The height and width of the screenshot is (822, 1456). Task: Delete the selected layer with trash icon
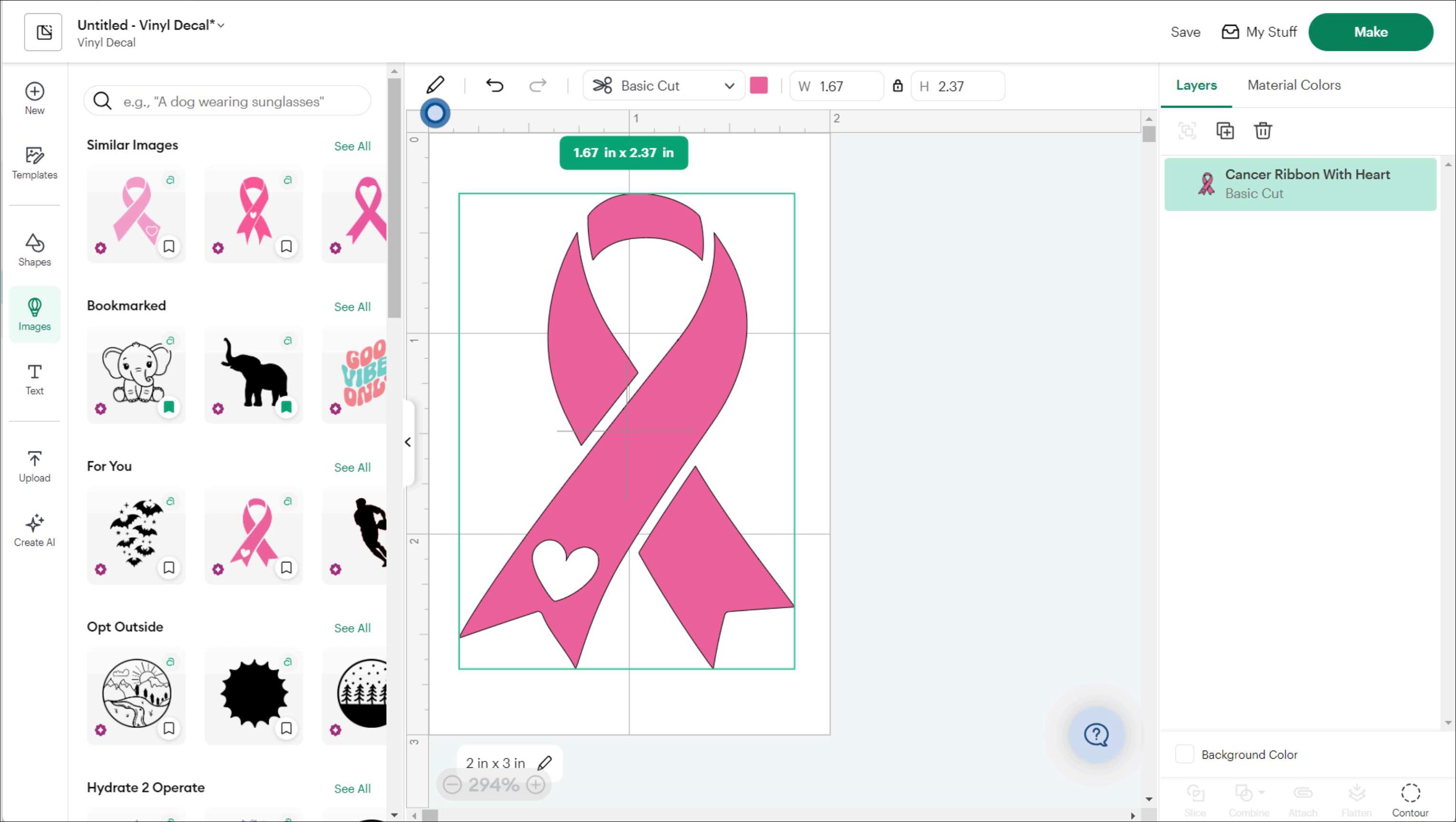click(x=1263, y=131)
